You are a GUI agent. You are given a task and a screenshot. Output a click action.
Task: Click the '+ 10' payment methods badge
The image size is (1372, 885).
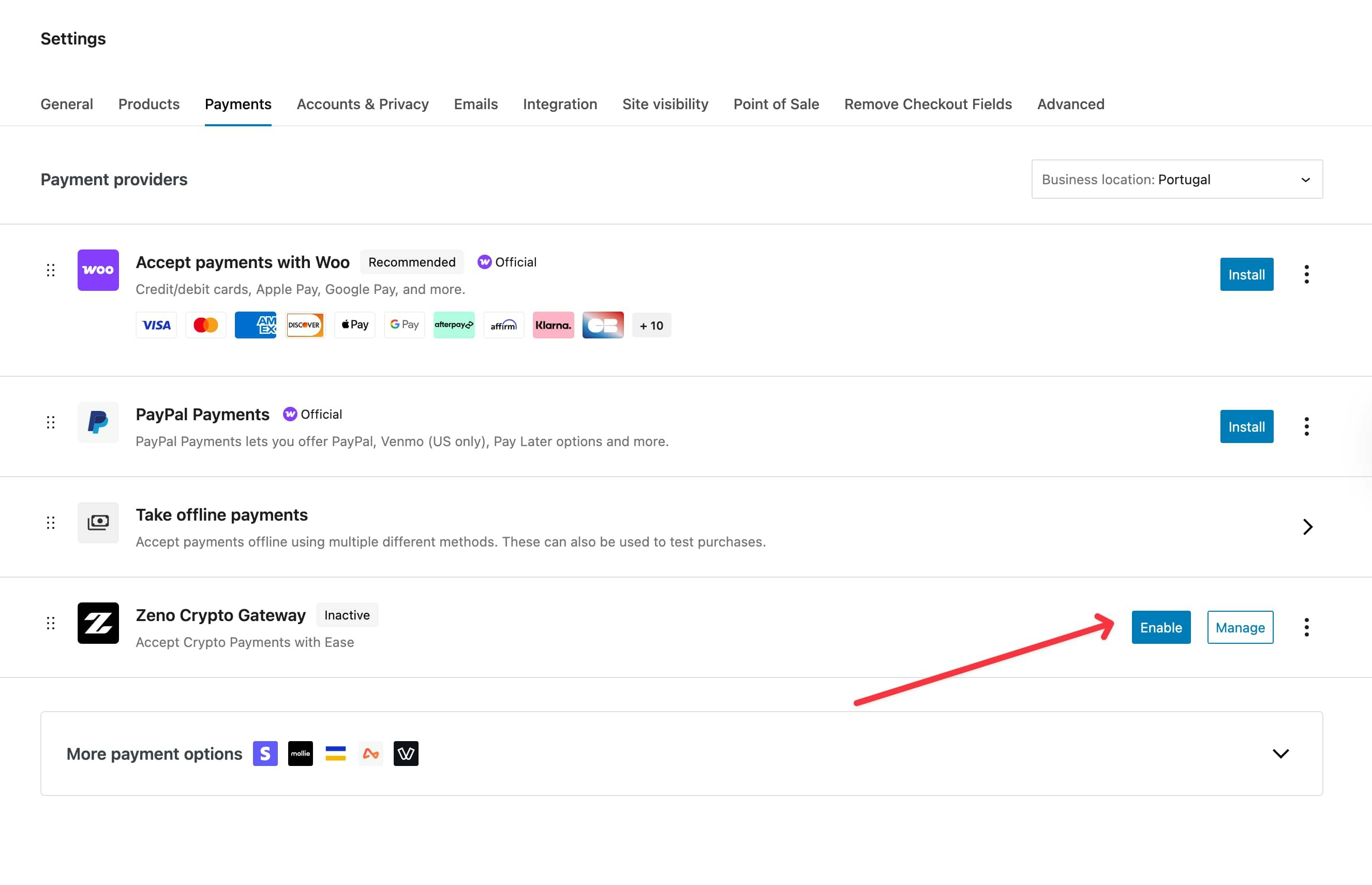[x=651, y=325]
